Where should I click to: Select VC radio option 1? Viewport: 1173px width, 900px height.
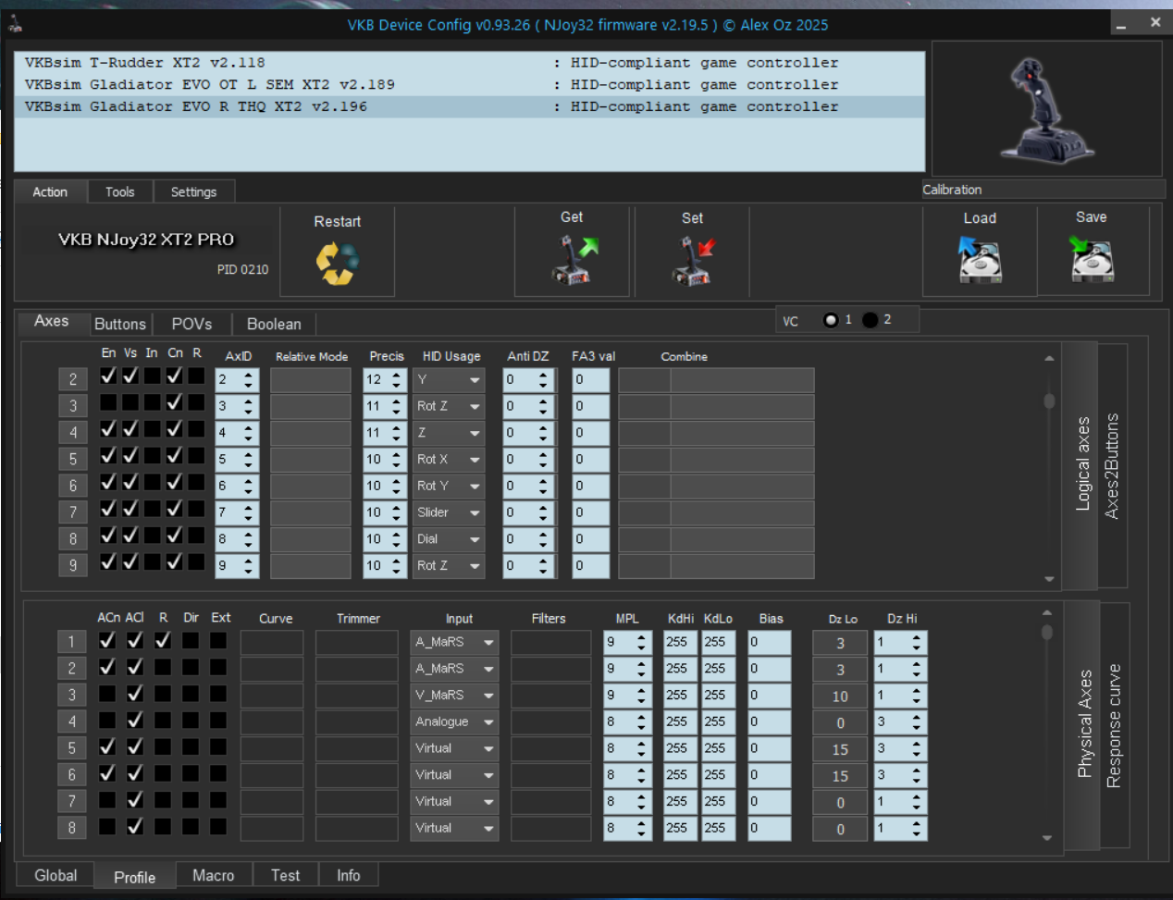pyautogui.click(x=830, y=320)
